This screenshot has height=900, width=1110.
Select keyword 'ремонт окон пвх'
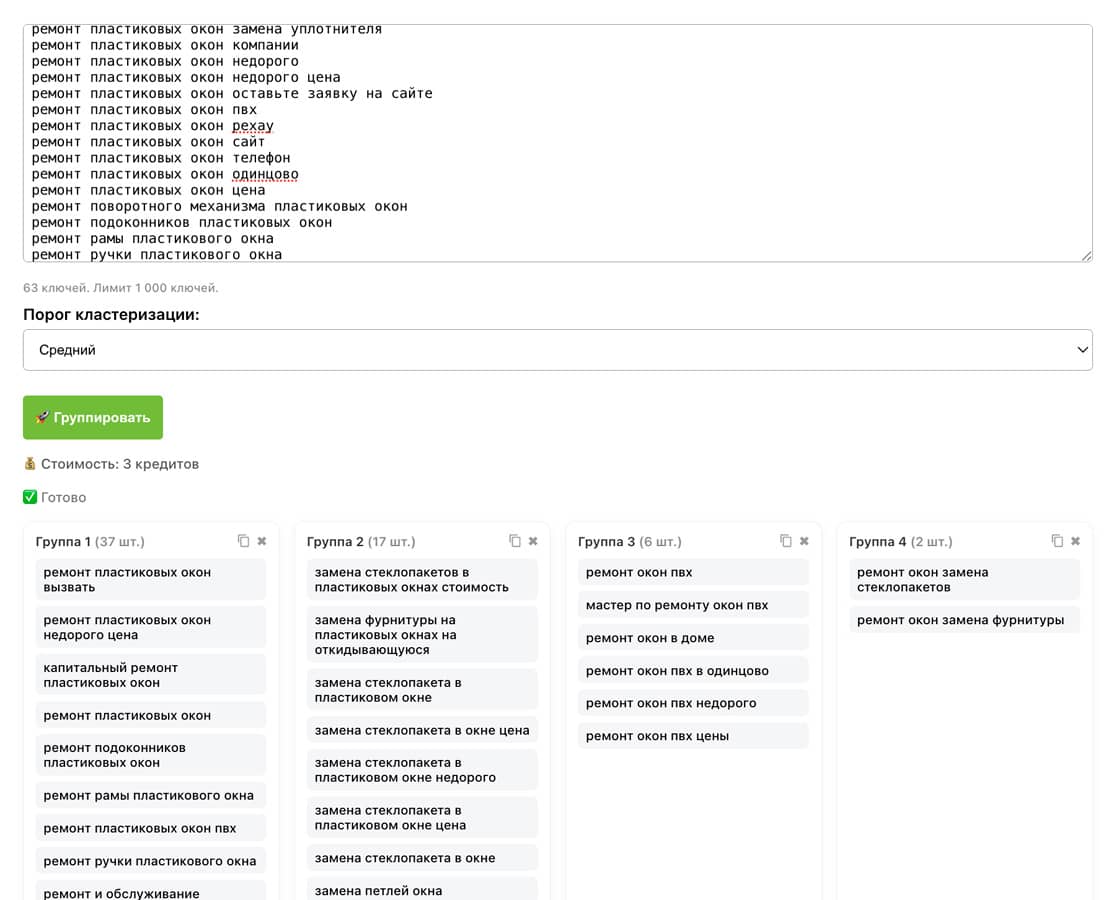692,572
